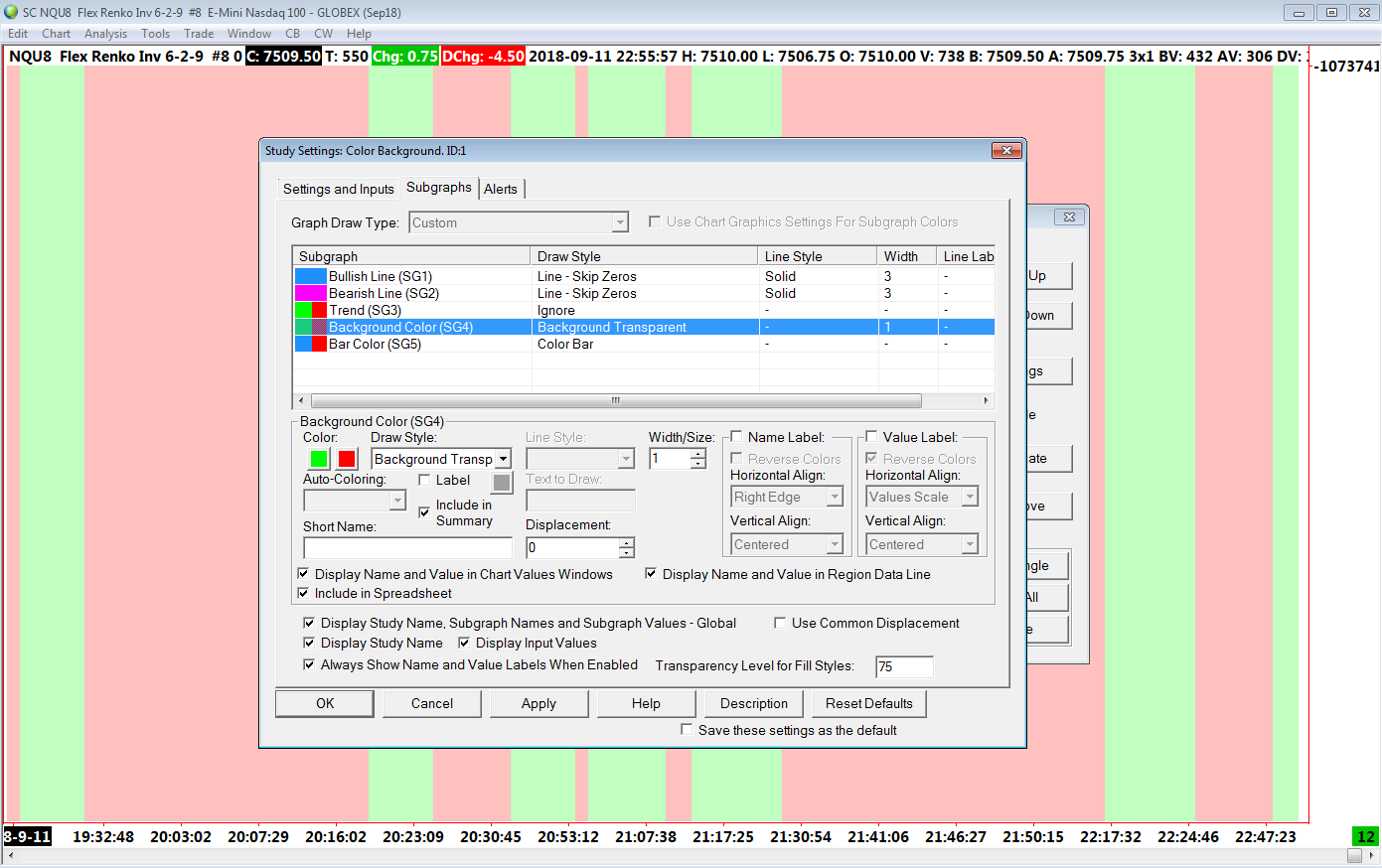Toggle the Label checkbox

point(424,480)
